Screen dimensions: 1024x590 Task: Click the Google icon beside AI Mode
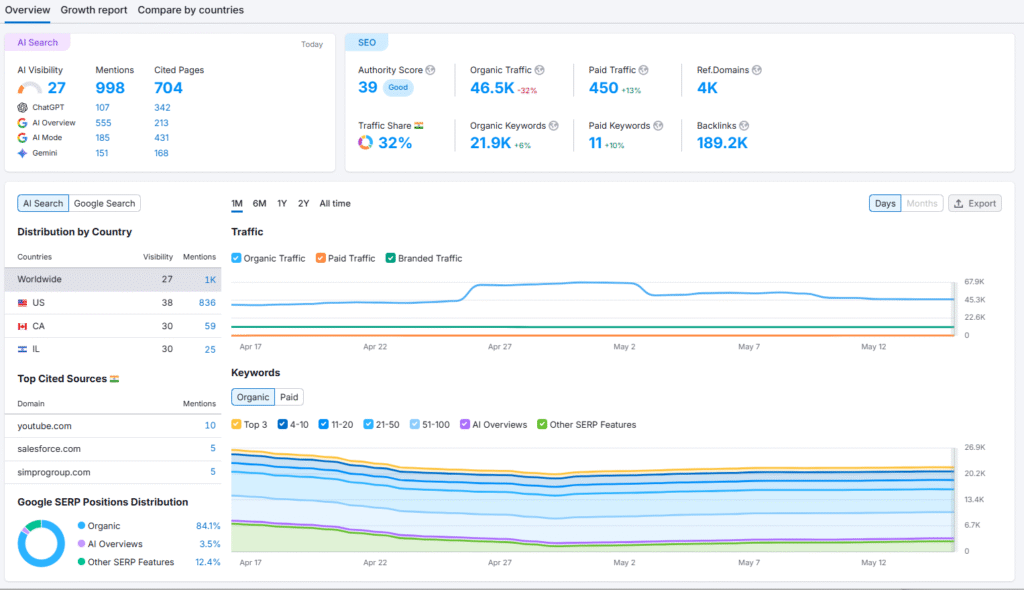22,138
